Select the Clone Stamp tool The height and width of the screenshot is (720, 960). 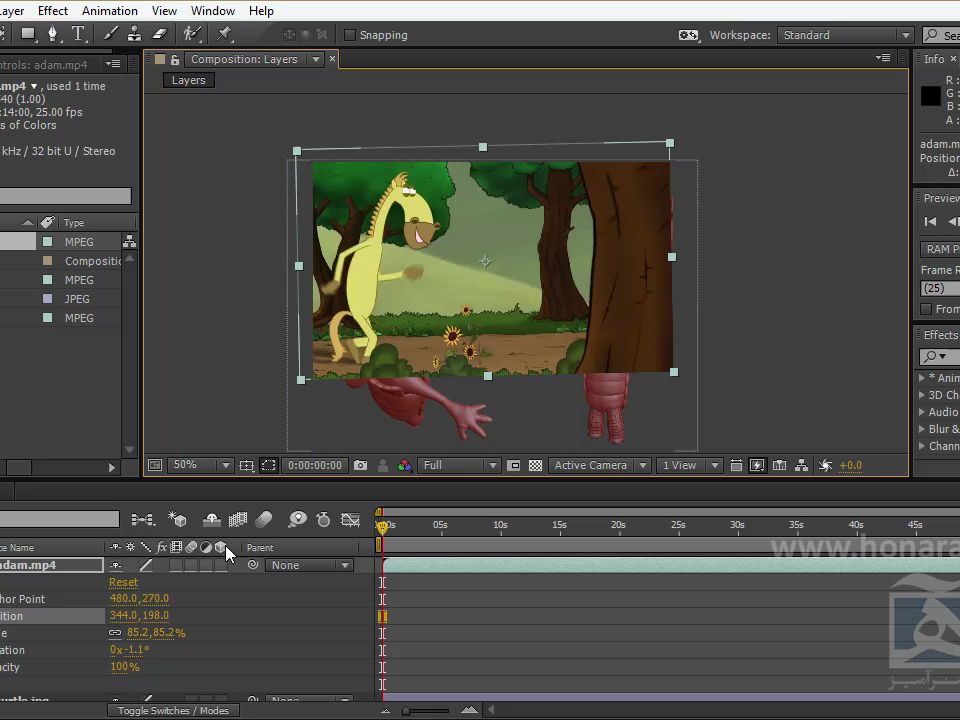point(134,34)
